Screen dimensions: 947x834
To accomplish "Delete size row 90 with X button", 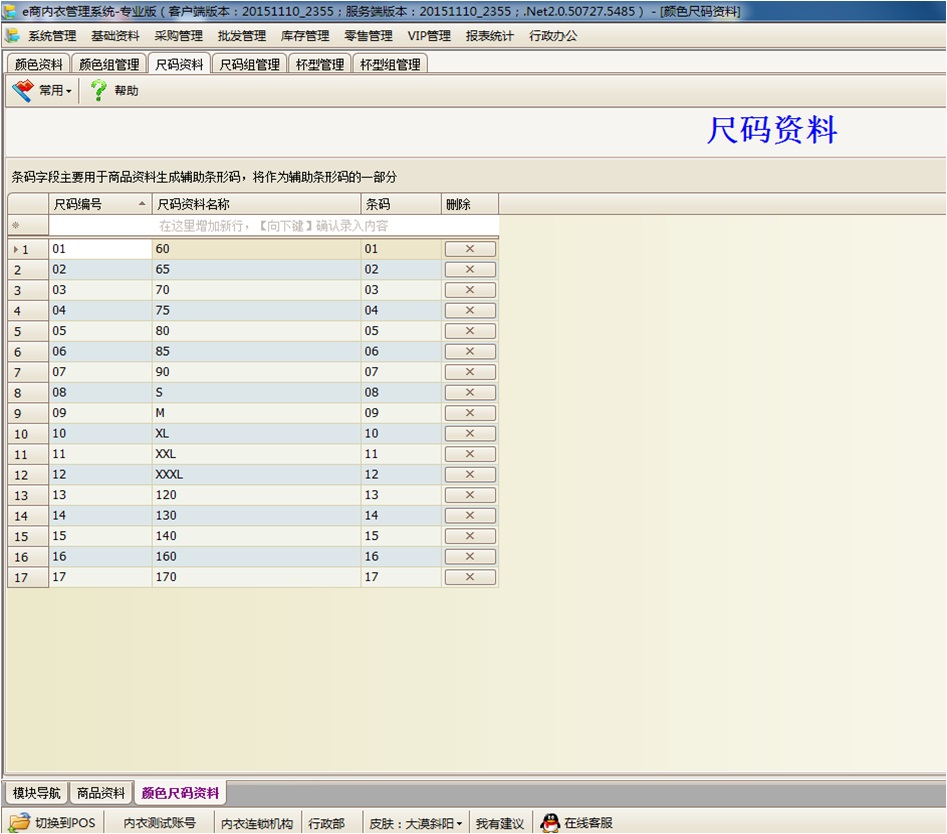I will (x=470, y=372).
